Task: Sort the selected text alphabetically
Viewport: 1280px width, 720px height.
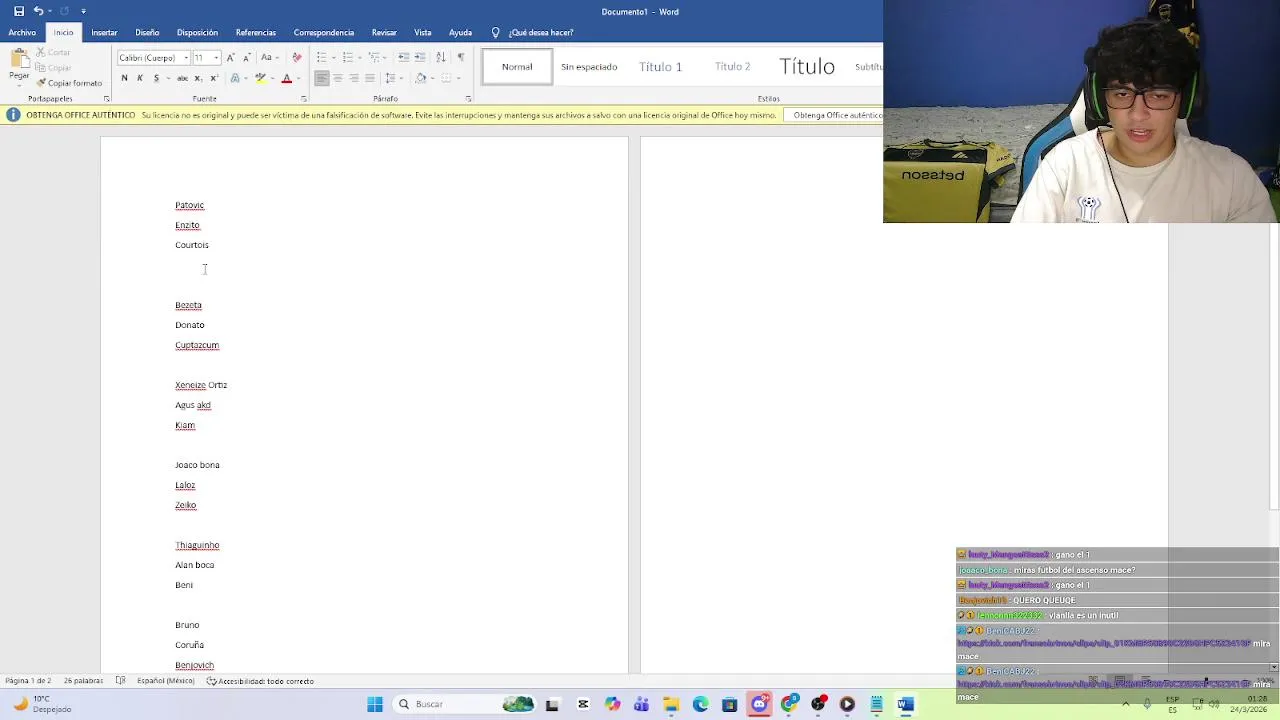Action: pyautogui.click(x=441, y=57)
